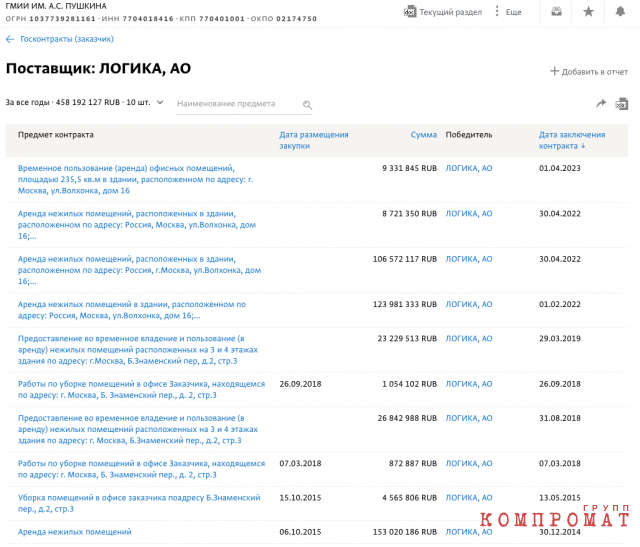640x547 pixels.
Task: Open the 106 572 117 RUB аренда contract
Action: [x=139, y=270]
